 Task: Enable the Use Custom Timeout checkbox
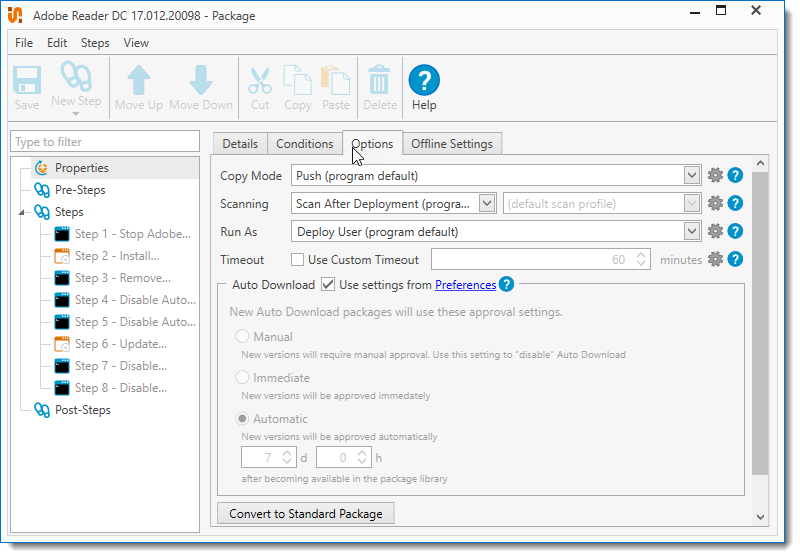click(x=297, y=260)
